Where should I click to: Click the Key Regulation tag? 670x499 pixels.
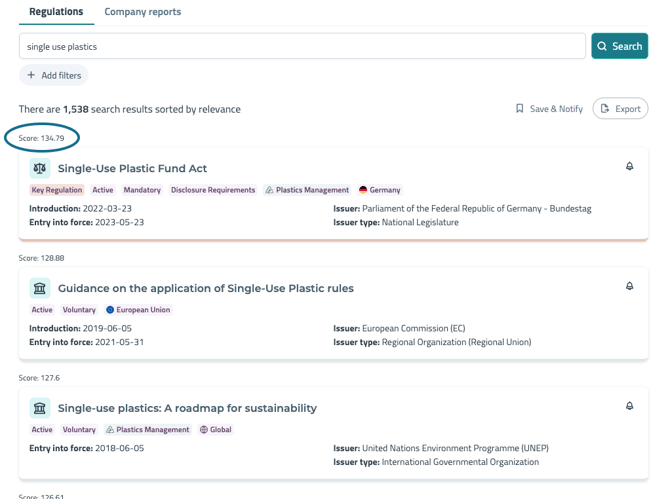57,190
